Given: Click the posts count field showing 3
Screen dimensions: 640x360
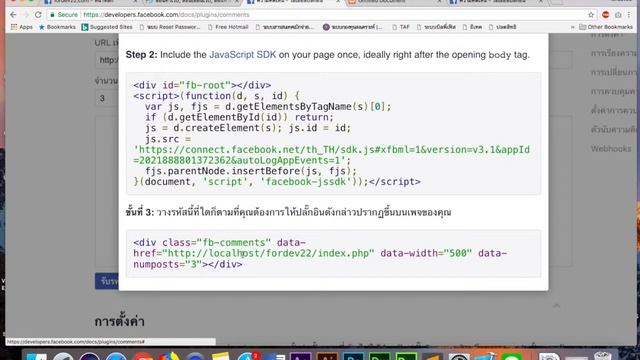Looking at the screenshot, I should coord(107,98).
